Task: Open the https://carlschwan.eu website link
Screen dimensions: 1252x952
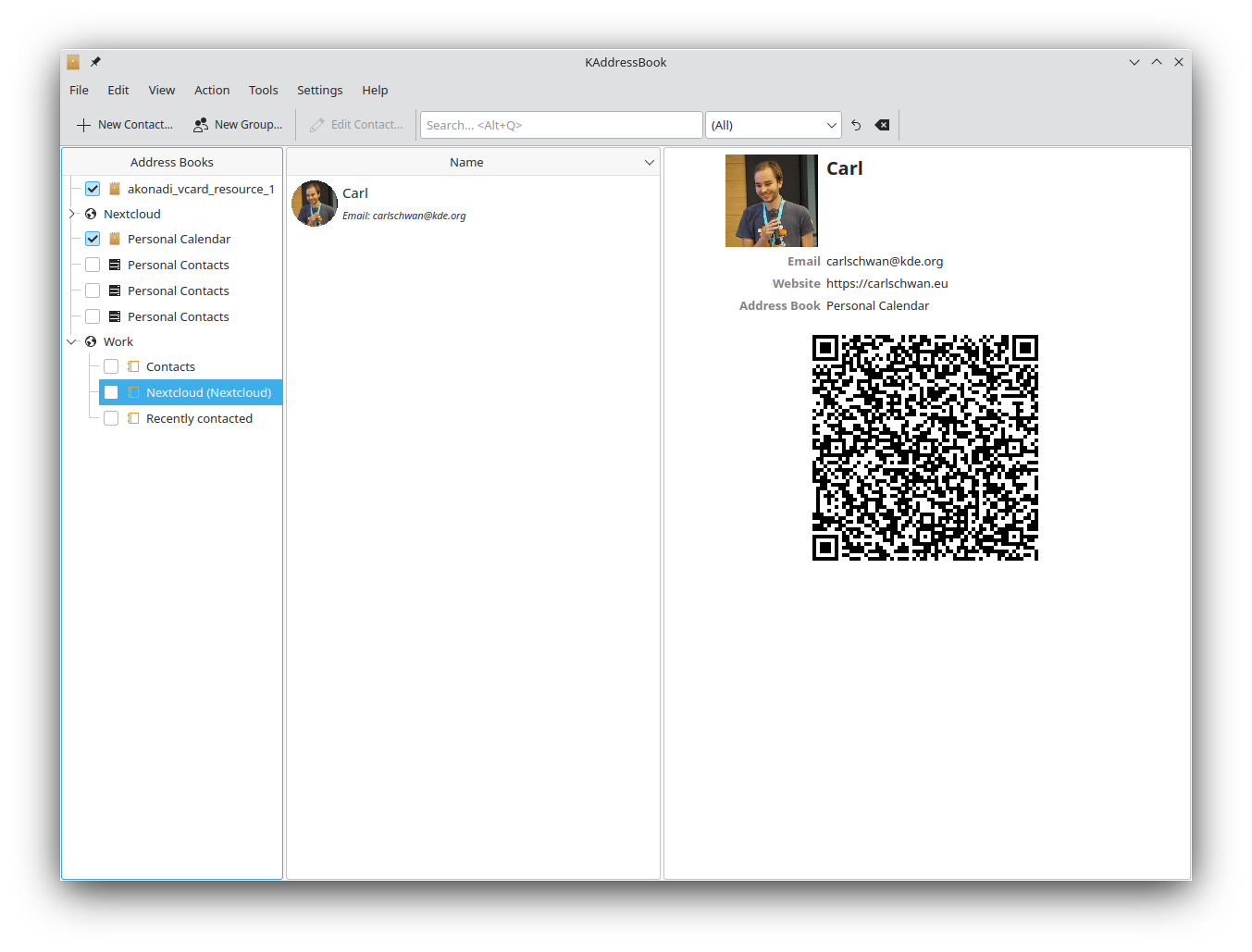Action: click(886, 284)
